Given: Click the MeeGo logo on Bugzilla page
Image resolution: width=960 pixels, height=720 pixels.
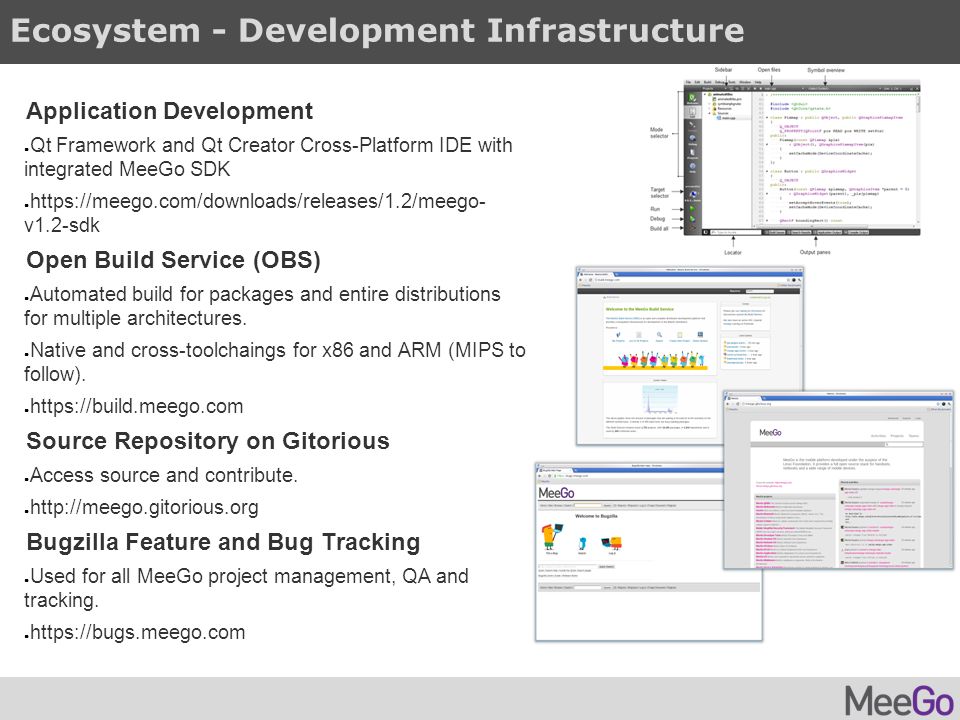Looking at the screenshot, I should click(556, 493).
